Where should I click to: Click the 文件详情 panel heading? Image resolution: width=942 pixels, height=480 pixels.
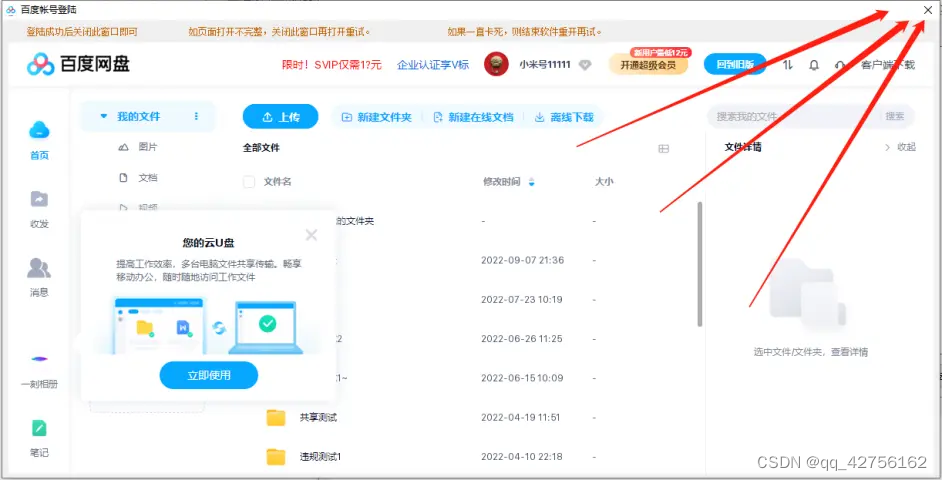point(743,147)
